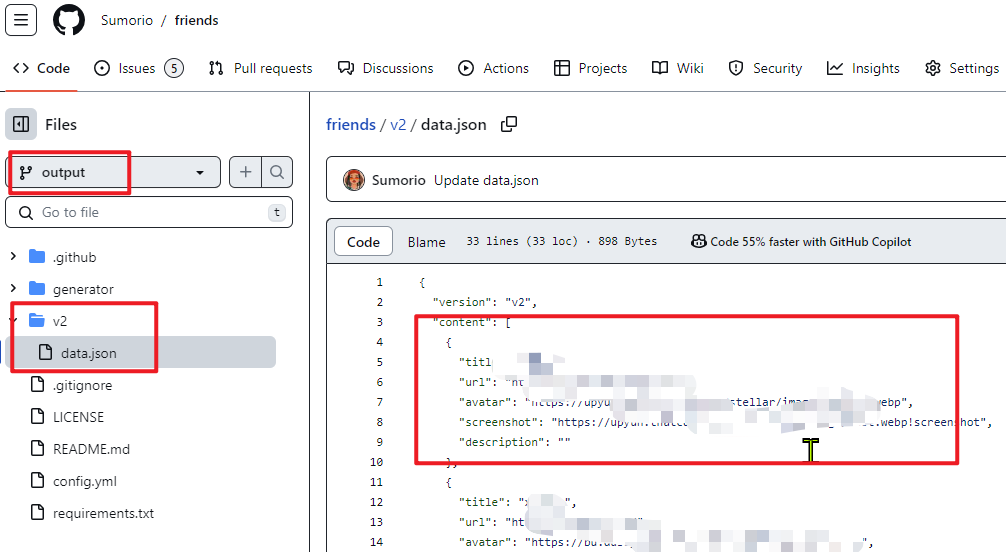Select the .github folder
1006x552 pixels.
pos(63,257)
